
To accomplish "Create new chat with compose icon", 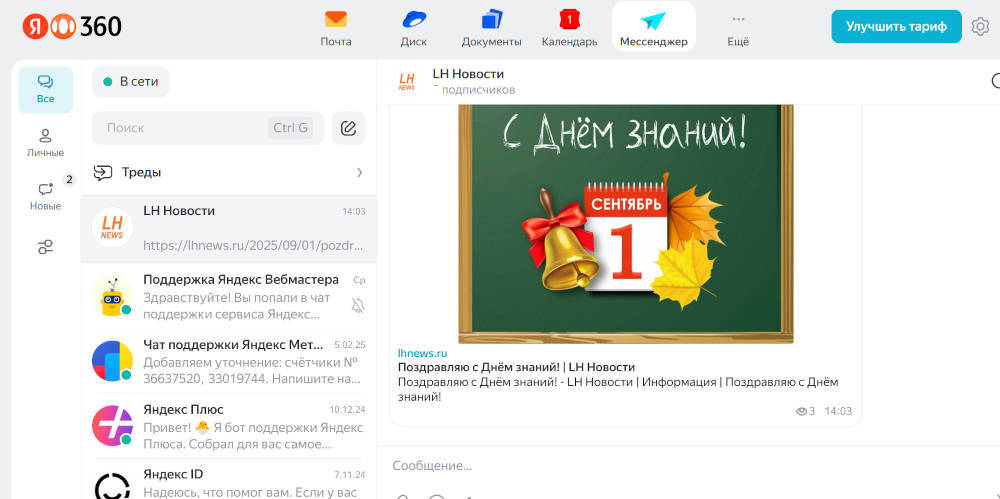I will 348,128.
